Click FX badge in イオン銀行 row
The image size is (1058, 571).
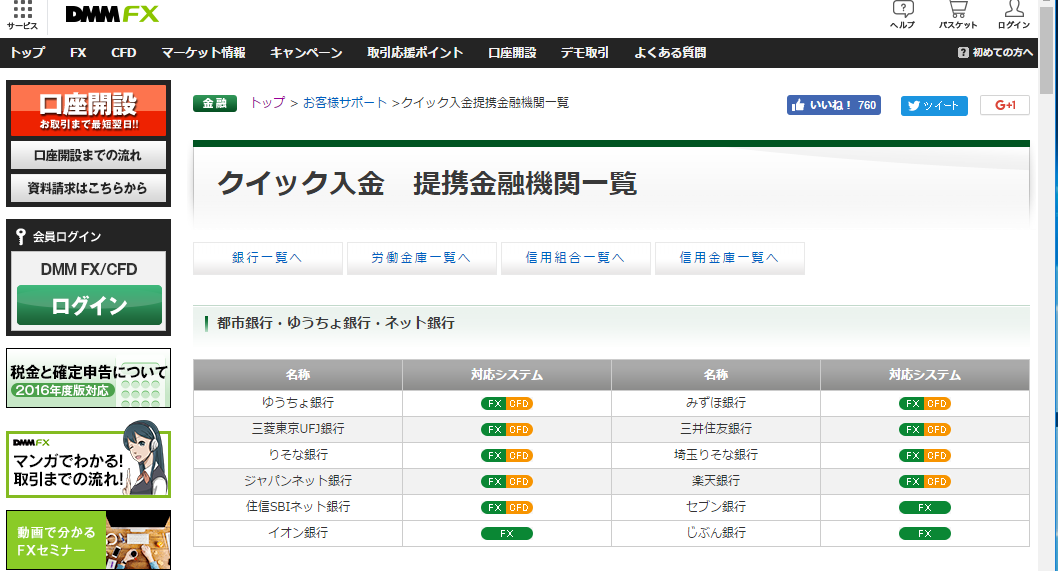tap(507, 533)
